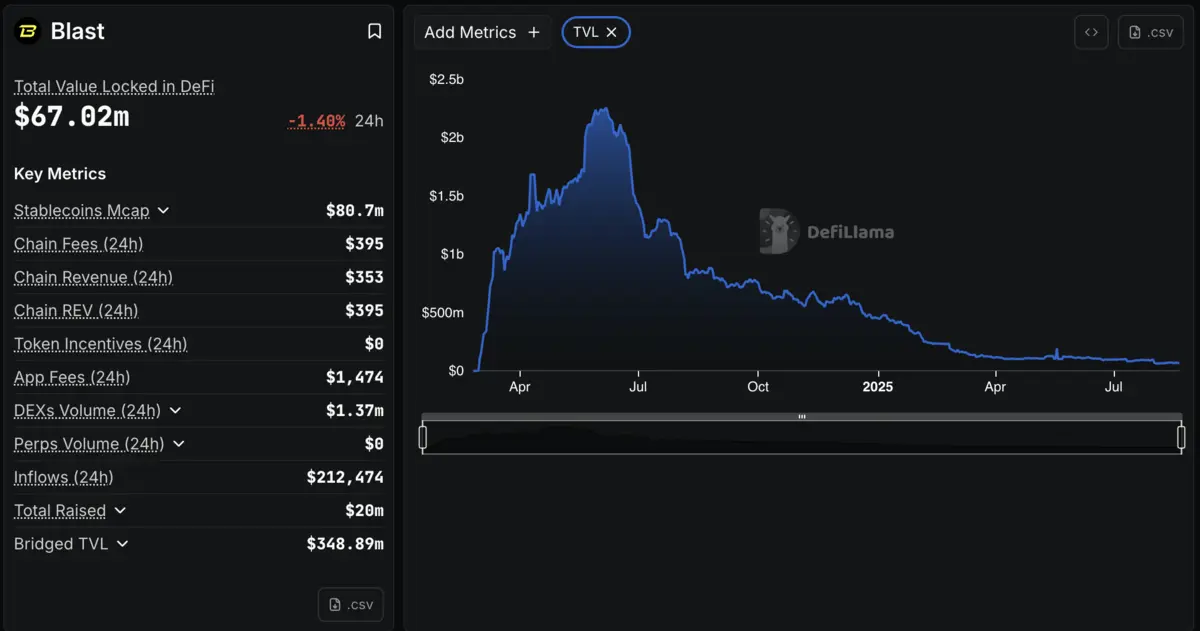
Task: Click the DefiLlama watermark logo
Action: point(778,231)
